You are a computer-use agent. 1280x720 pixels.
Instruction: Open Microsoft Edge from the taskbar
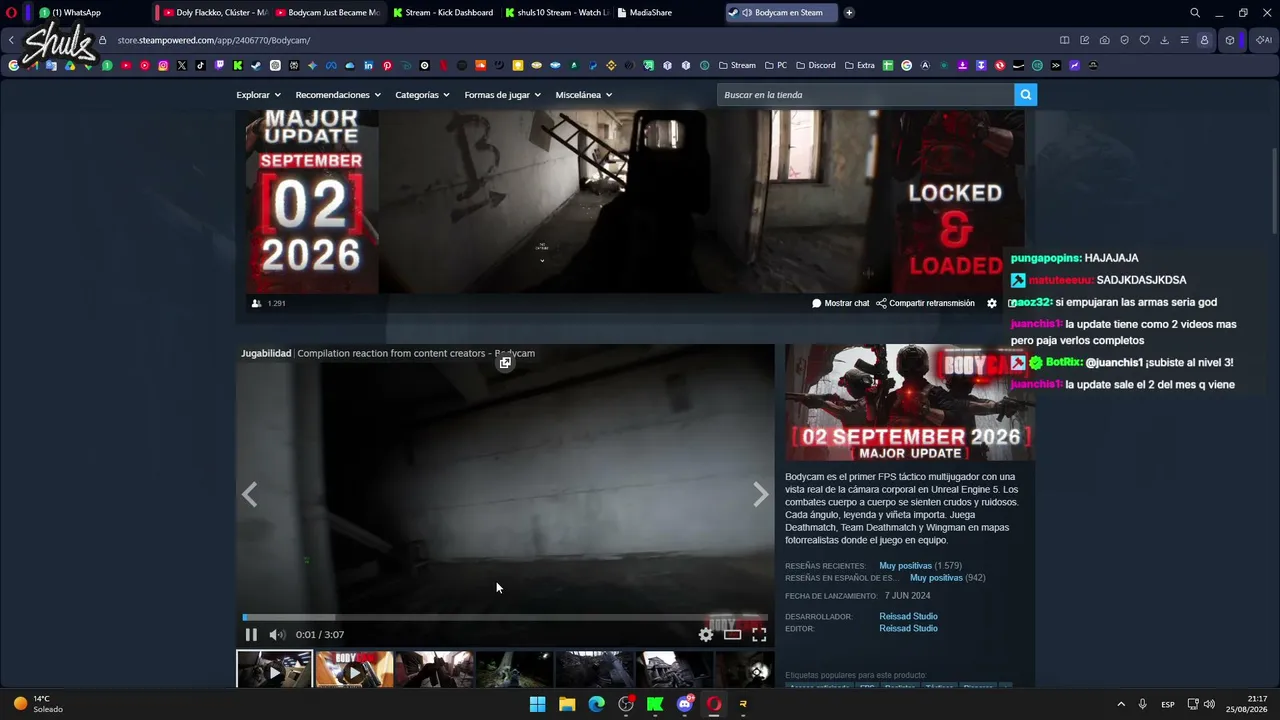pyautogui.click(x=596, y=704)
